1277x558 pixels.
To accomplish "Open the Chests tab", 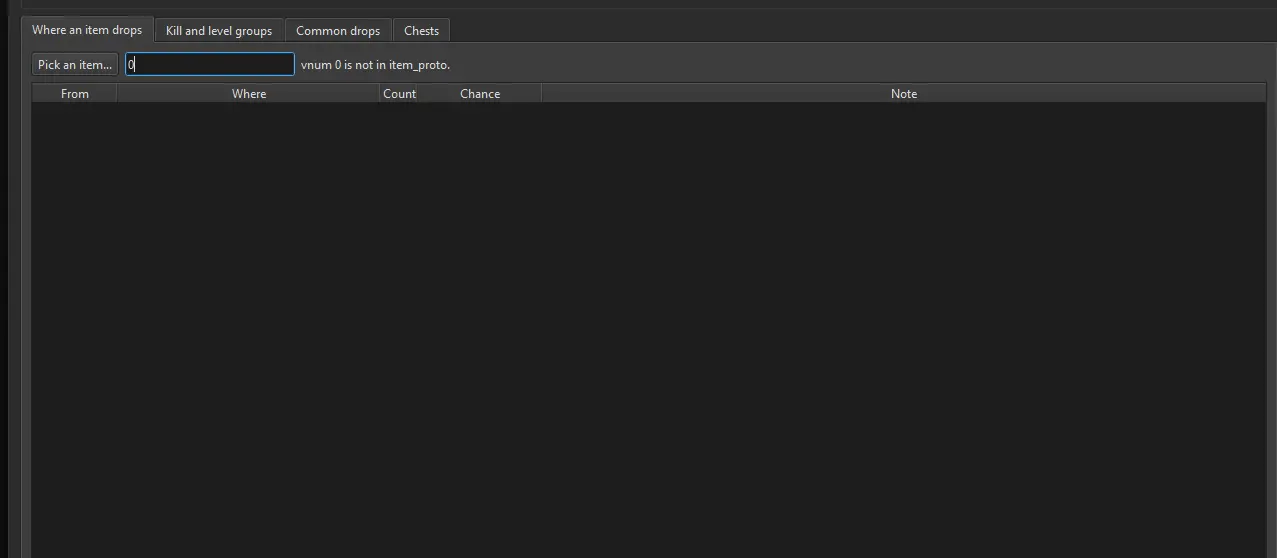I will click(x=421, y=31).
